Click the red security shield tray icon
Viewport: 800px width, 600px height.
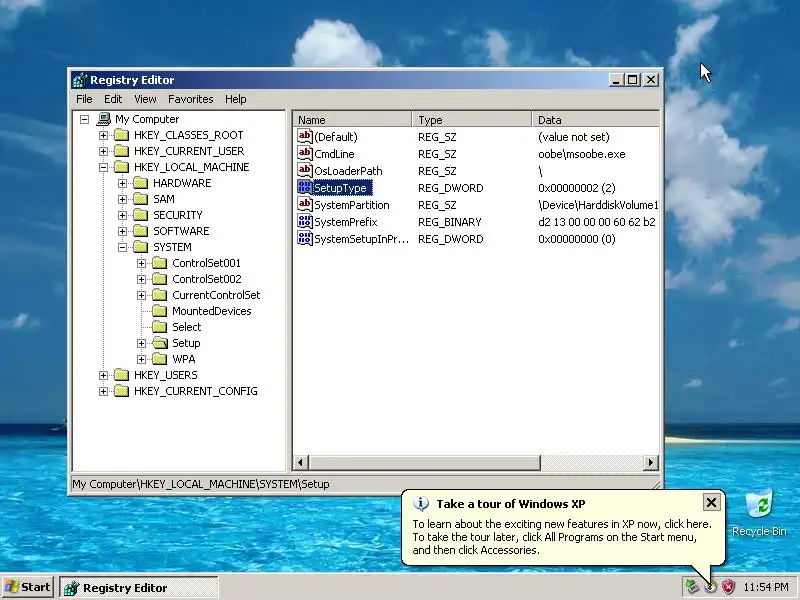(x=728, y=587)
